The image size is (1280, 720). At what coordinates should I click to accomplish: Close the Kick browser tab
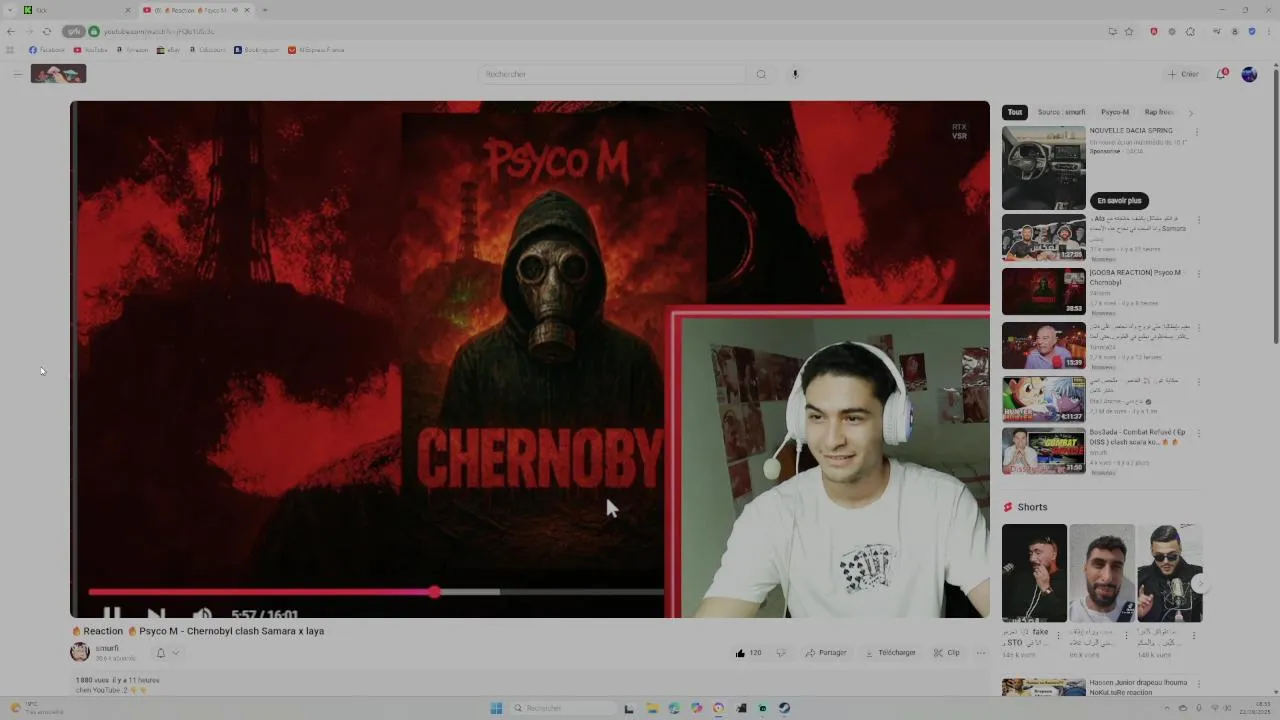coord(127,10)
